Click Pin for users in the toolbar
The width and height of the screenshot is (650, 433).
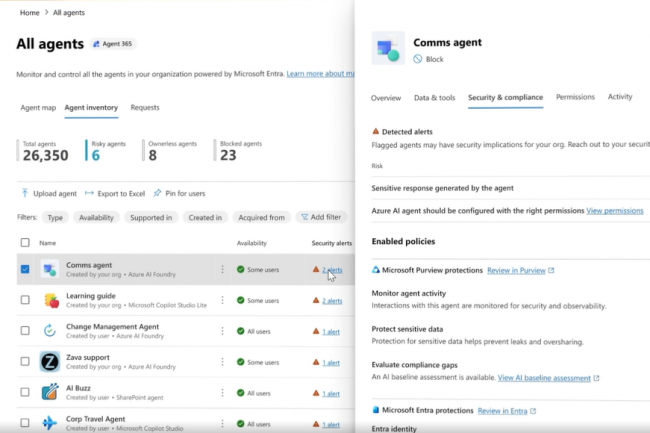[182, 193]
